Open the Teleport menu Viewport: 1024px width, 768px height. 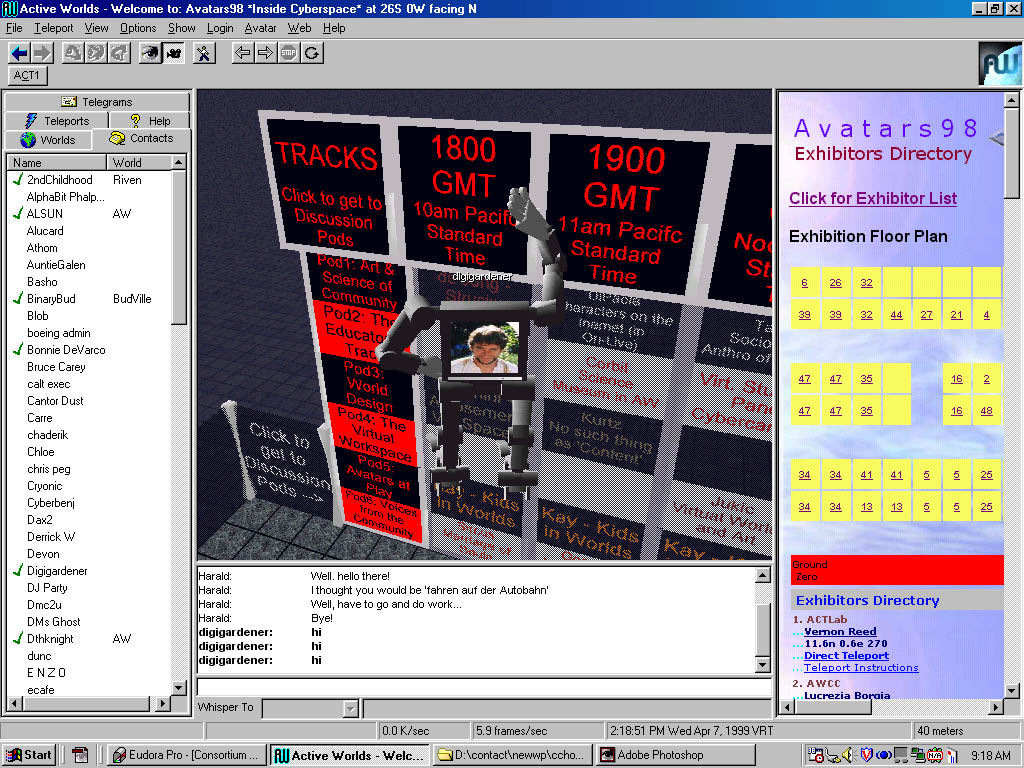pos(54,28)
